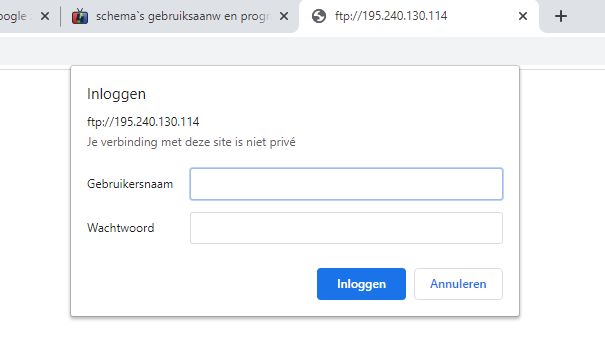605x360 pixels.
Task: Close the ftp://195.240.130.114 tab
Action: (523, 16)
